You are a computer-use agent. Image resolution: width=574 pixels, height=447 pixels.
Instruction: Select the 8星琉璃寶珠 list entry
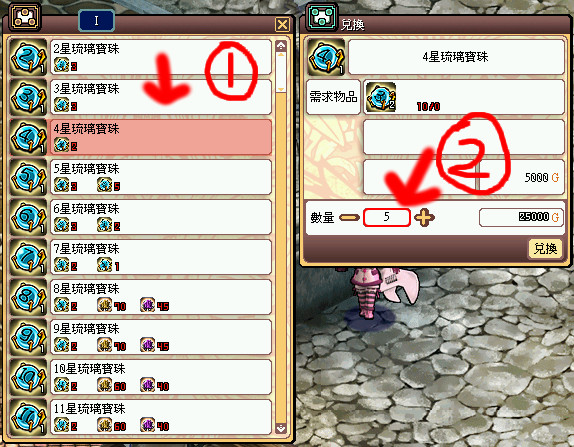pyautogui.click(x=161, y=297)
